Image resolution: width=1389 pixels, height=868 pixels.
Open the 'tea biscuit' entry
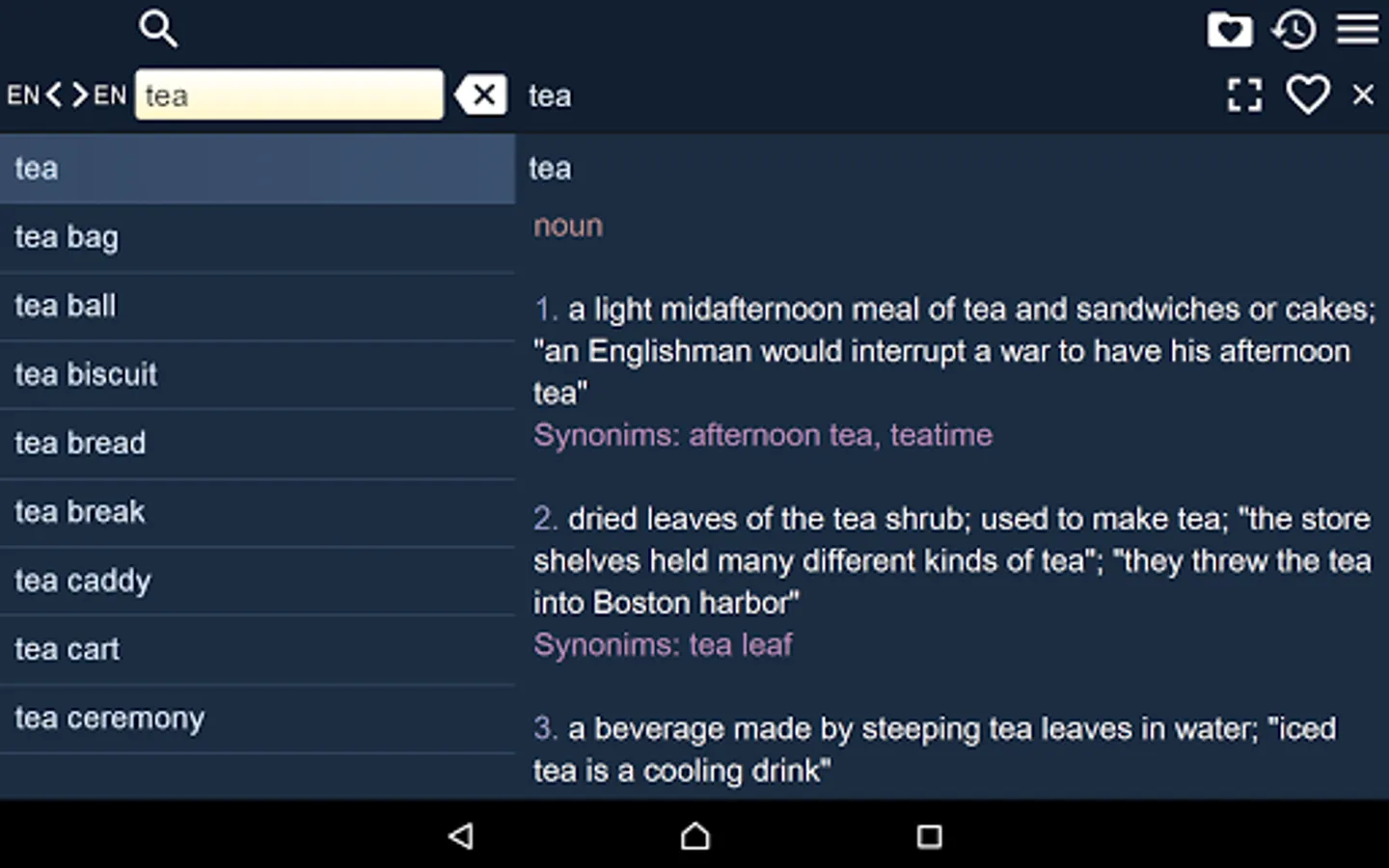tap(258, 374)
